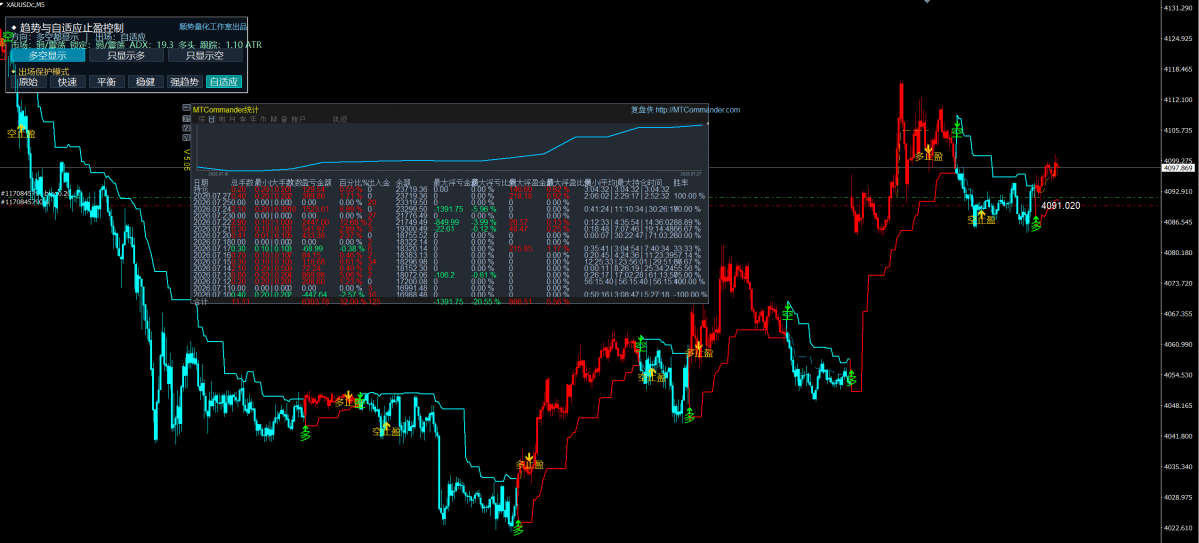
Task: Click the XAUUSDc,M5 chart title
Action: click(27, 4)
